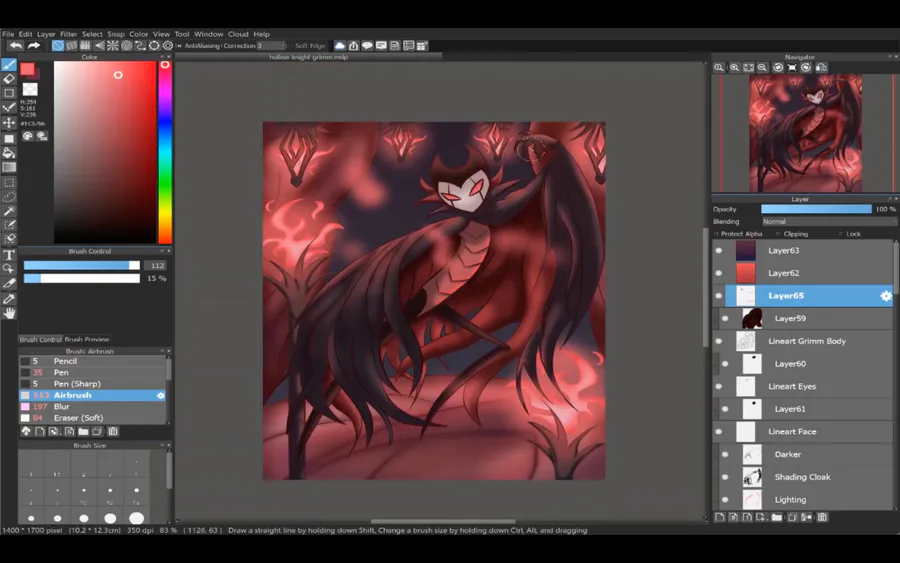900x563 pixels.
Task: Click the hollow knight grimm.mdp document tab
Action: 309,57
